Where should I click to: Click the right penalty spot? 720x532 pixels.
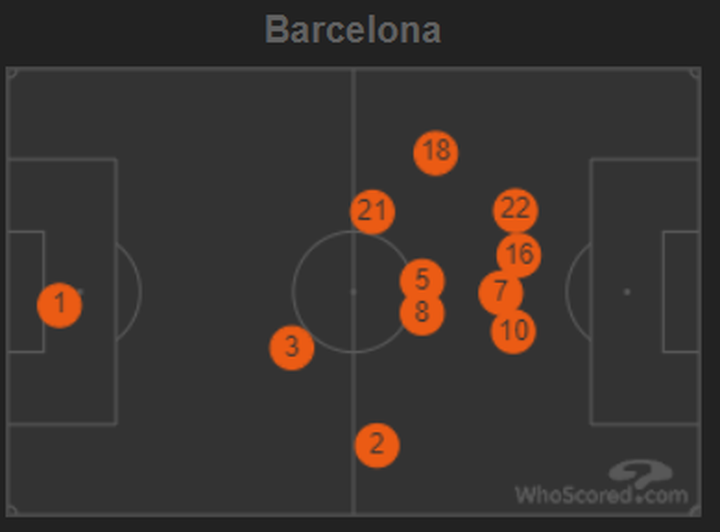(x=627, y=291)
